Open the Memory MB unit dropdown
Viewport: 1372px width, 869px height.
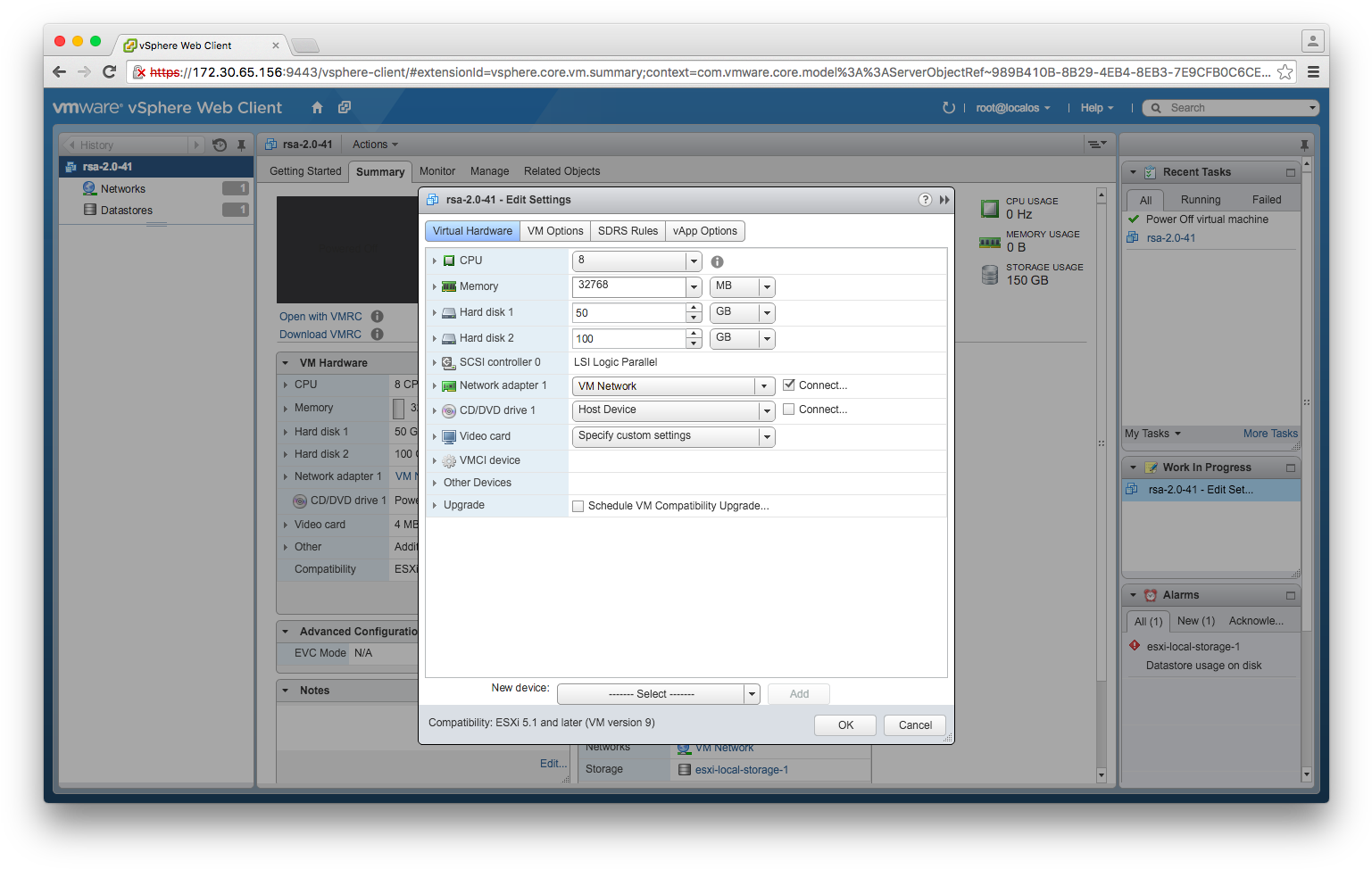[766, 286]
